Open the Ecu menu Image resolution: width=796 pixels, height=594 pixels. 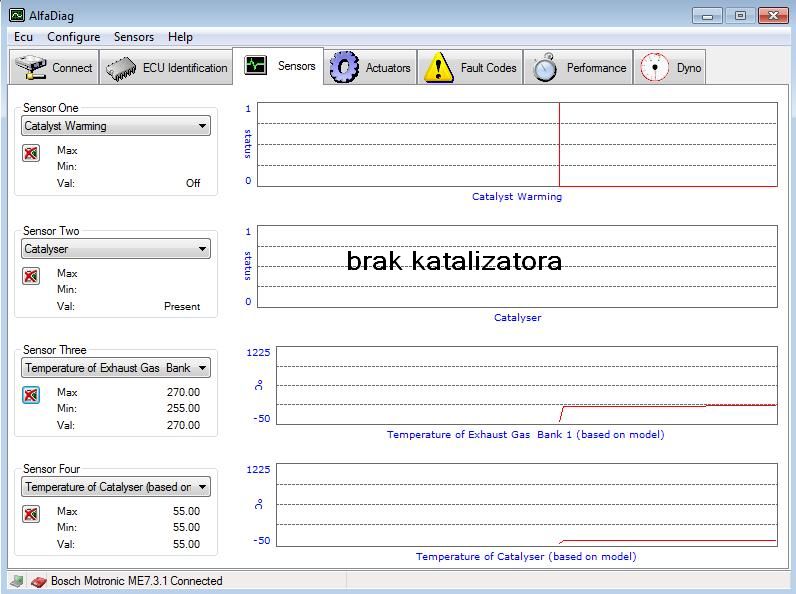pos(23,37)
